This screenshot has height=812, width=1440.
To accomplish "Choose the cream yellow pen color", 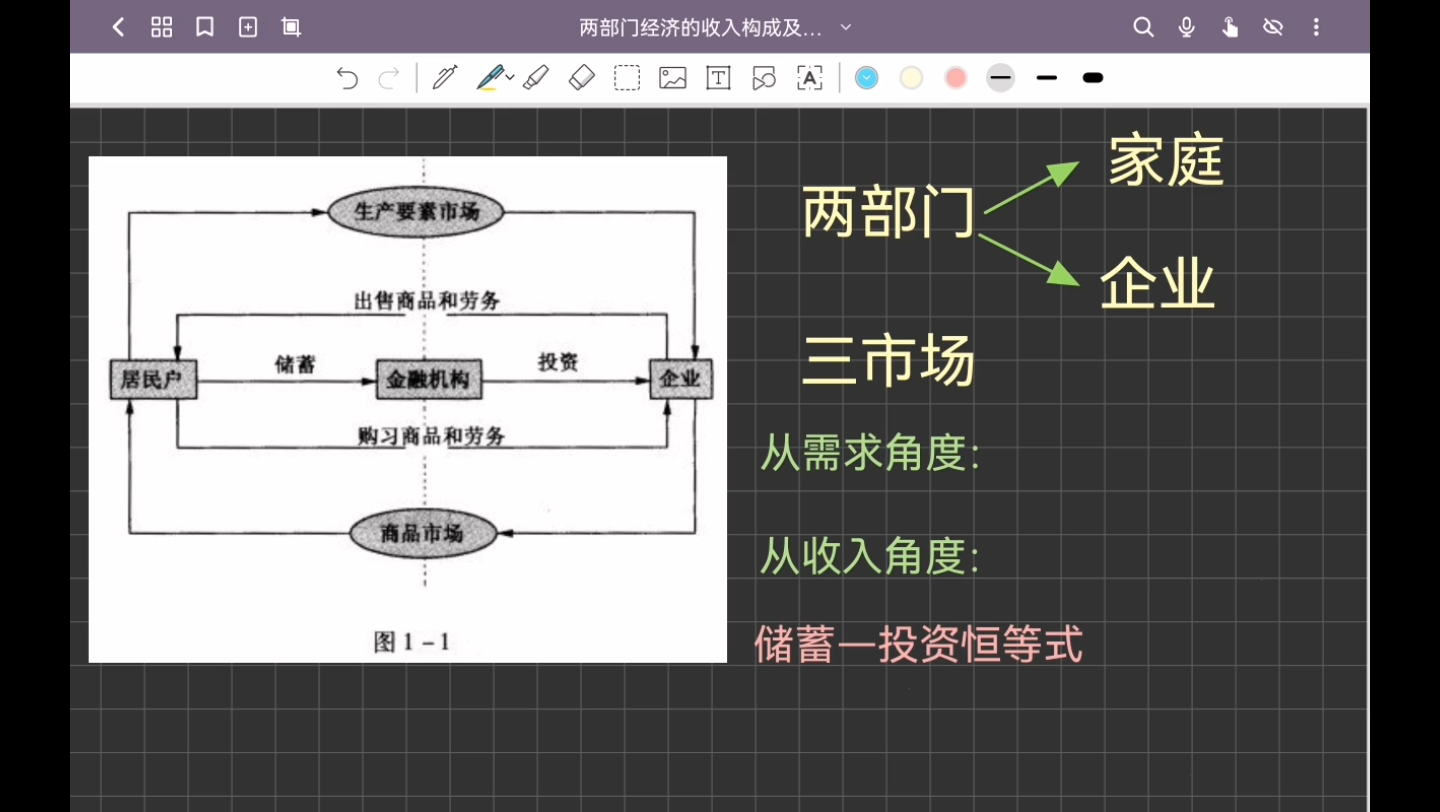I will (911, 78).
